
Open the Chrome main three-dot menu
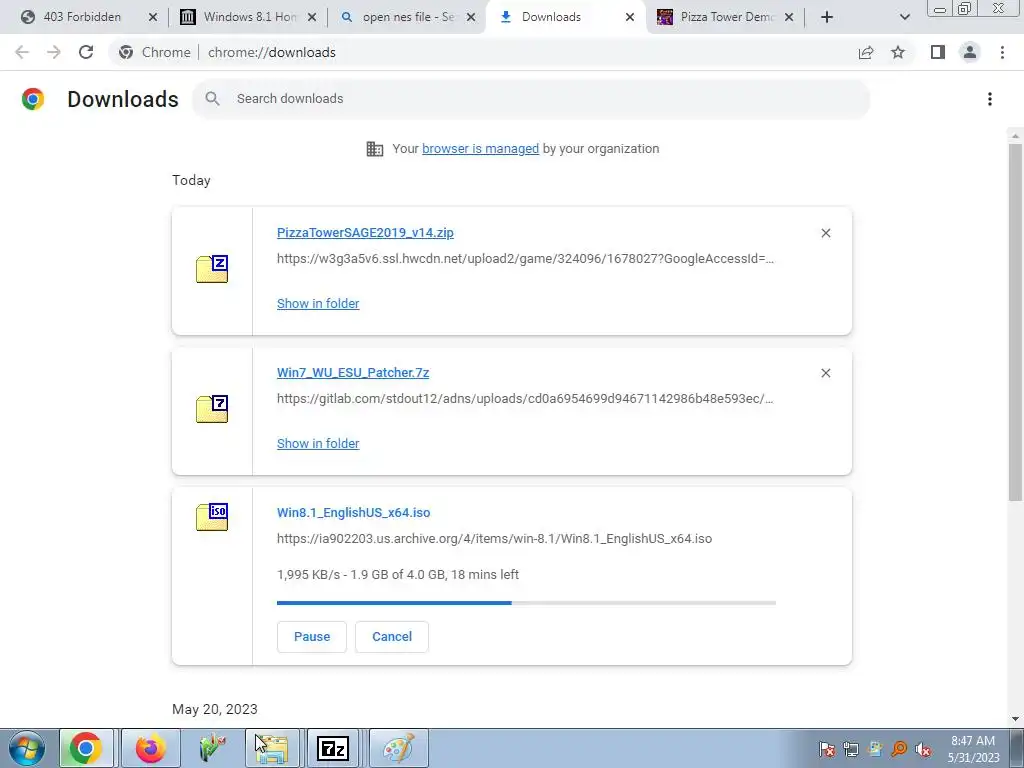(1002, 52)
